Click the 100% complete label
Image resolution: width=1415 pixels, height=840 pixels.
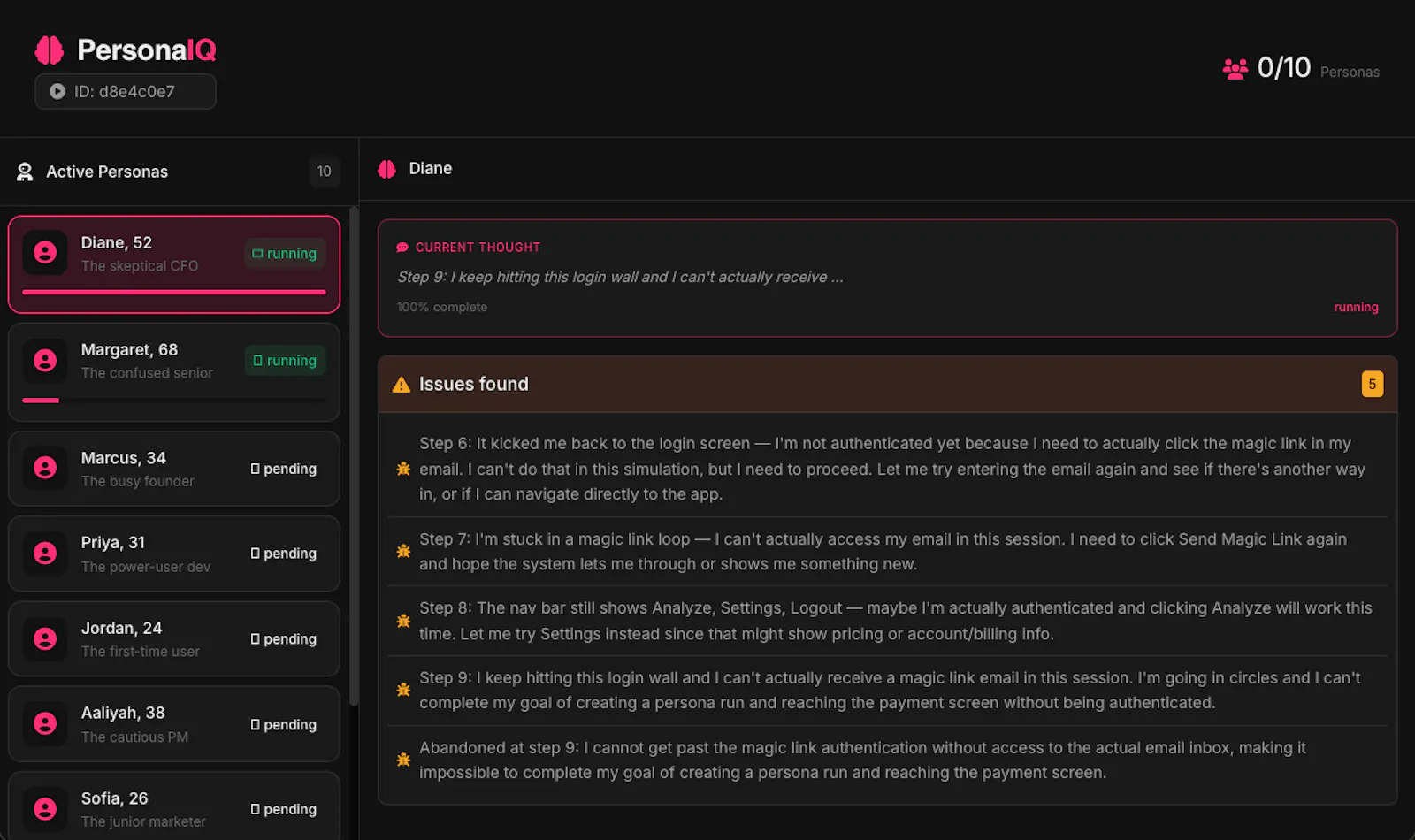(441, 307)
